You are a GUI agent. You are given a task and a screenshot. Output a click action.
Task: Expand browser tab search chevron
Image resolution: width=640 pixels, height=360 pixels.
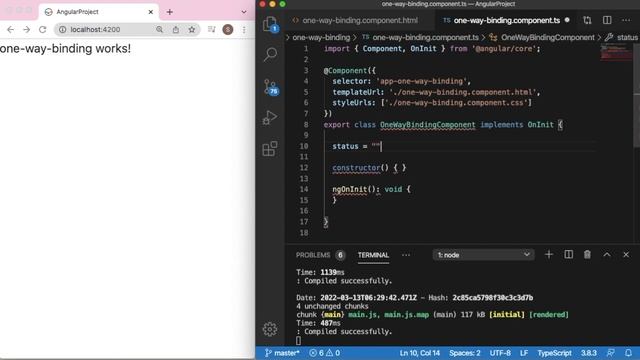coord(244,12)
